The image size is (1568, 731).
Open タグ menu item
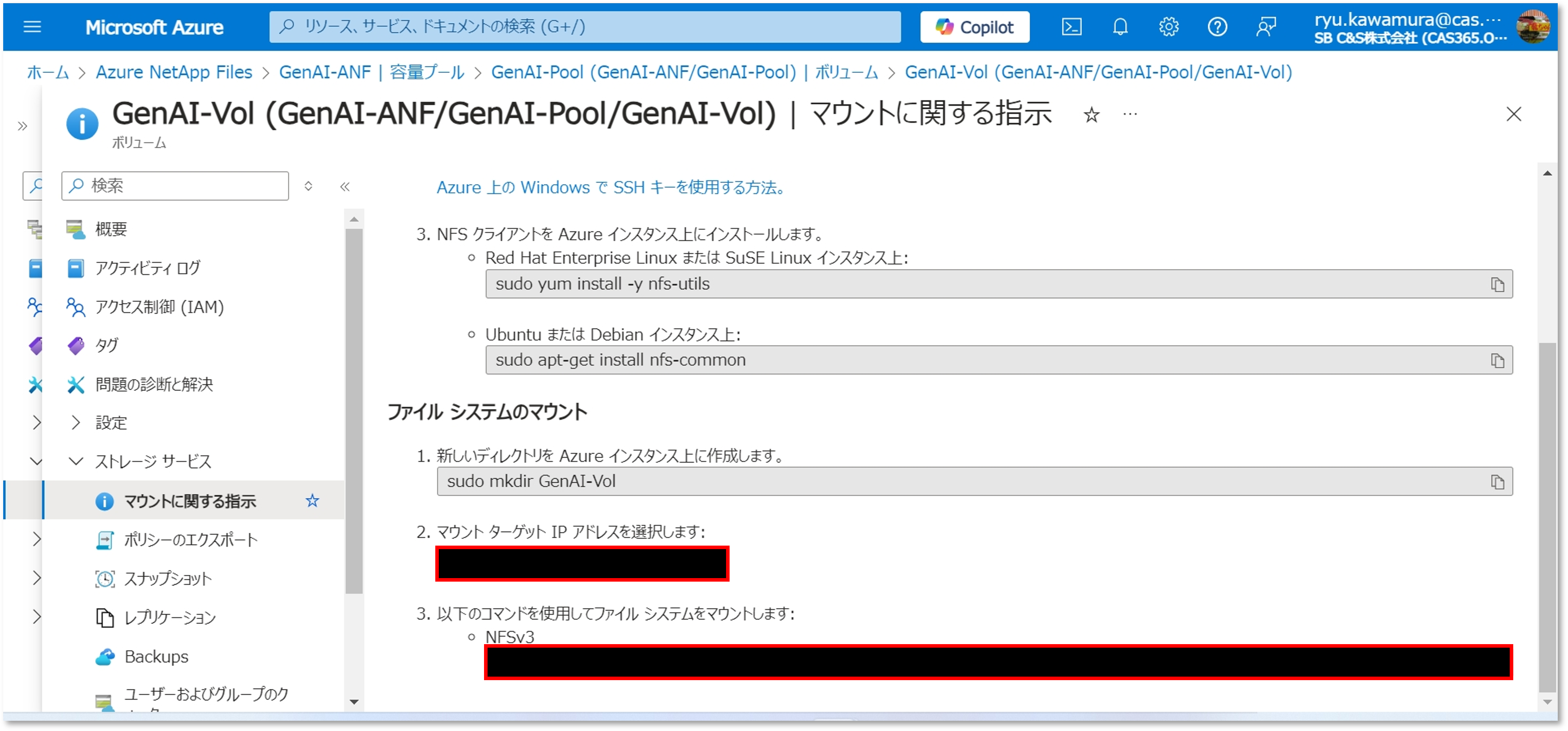click(x=106, y=345)
